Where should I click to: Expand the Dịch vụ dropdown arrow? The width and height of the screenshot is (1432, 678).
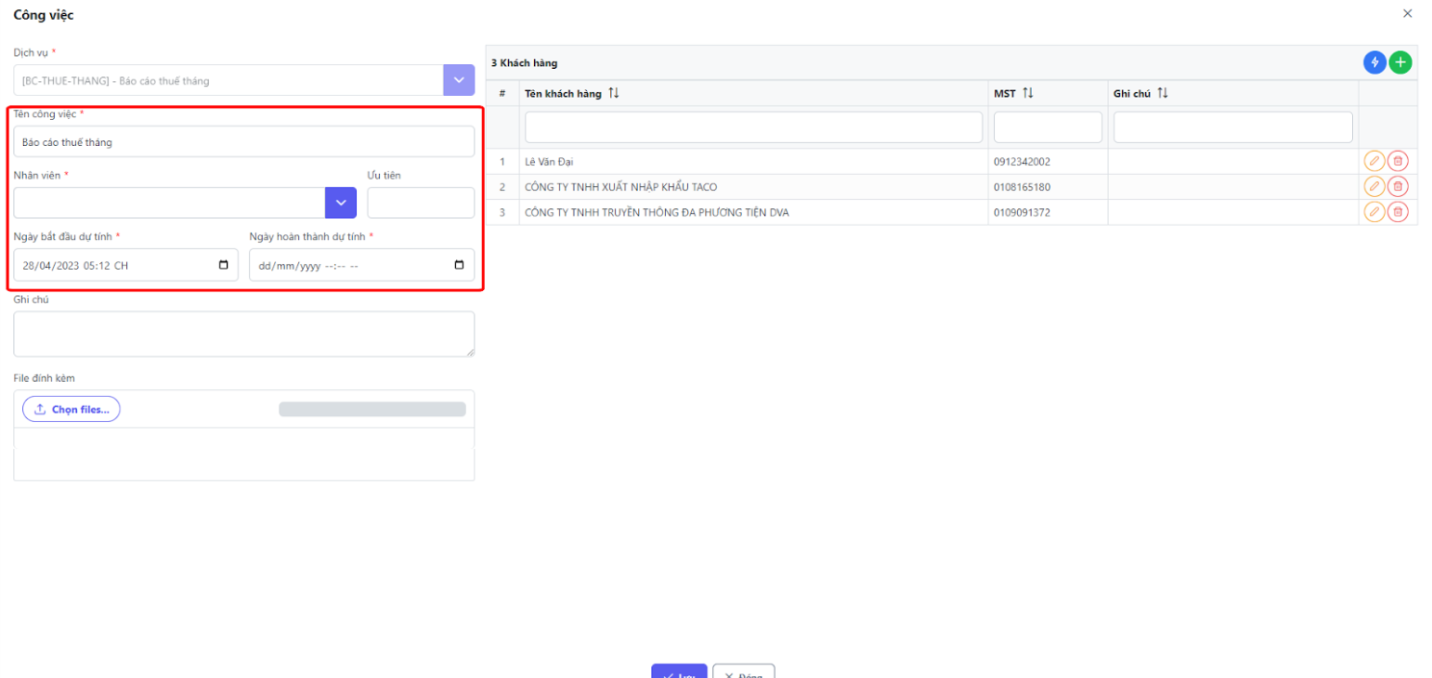[x=459, y=80]
